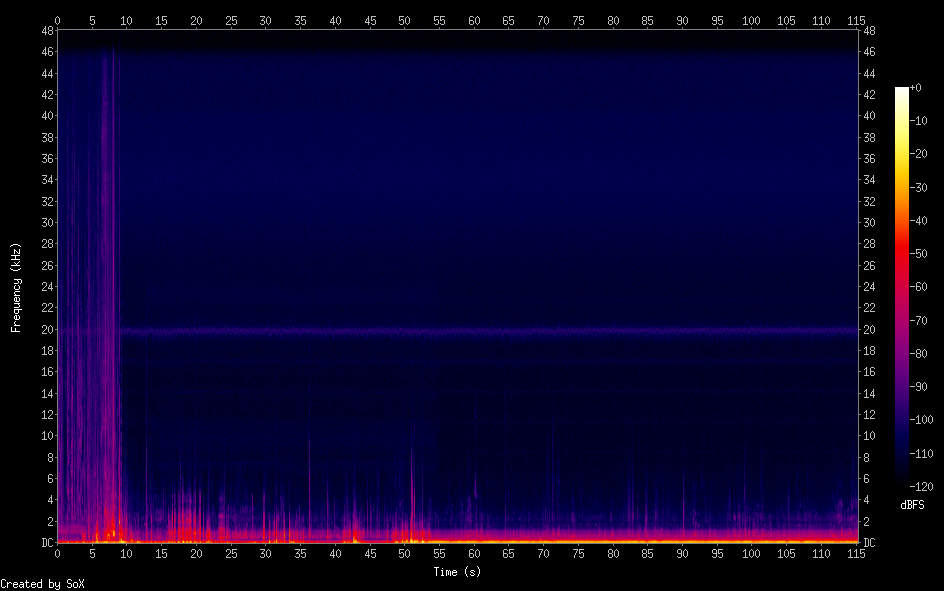Select the DC label on left axis
Screen dimensions: 944x591
point(45,543)
